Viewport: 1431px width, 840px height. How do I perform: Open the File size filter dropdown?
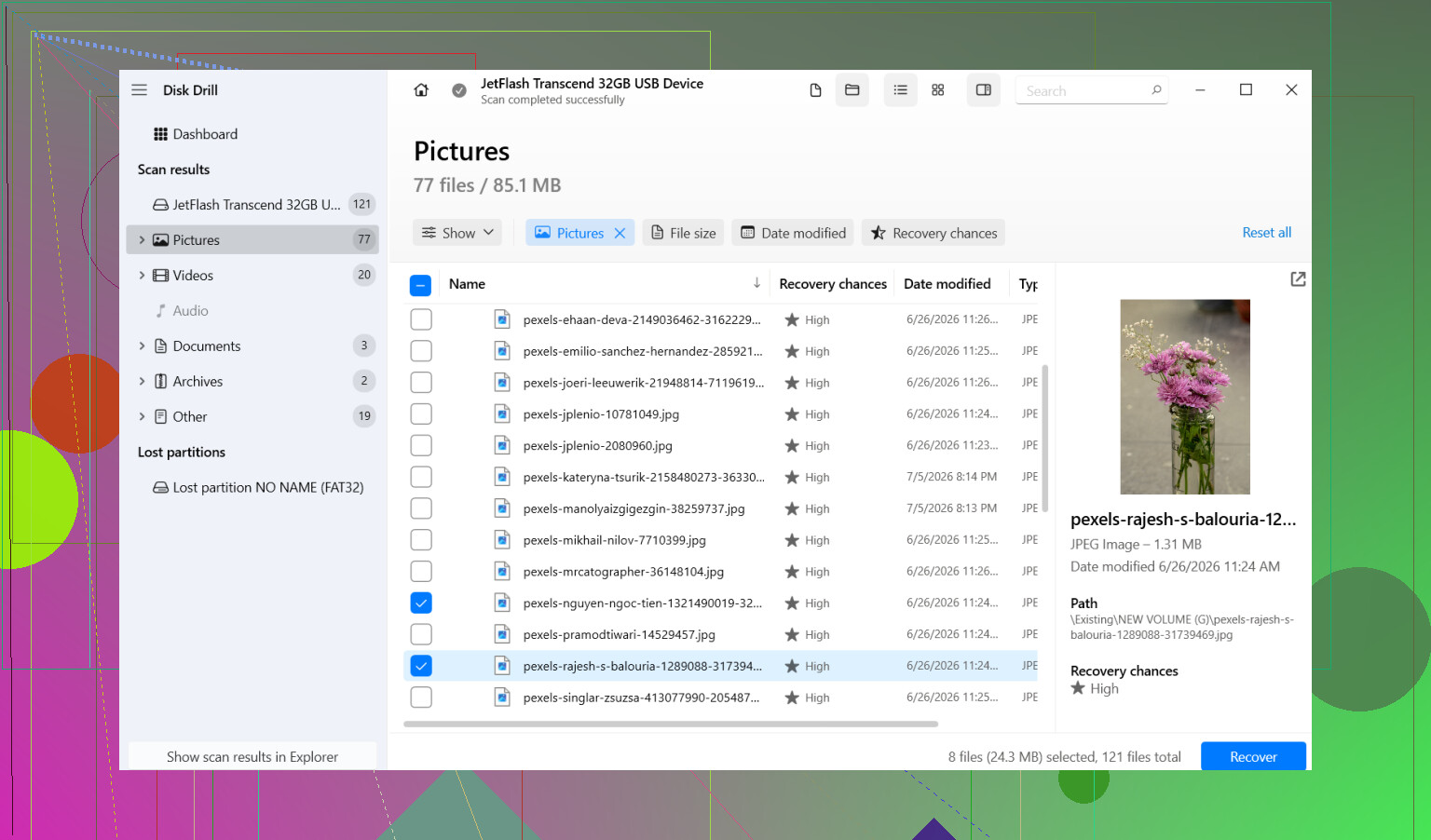(683, 233)
